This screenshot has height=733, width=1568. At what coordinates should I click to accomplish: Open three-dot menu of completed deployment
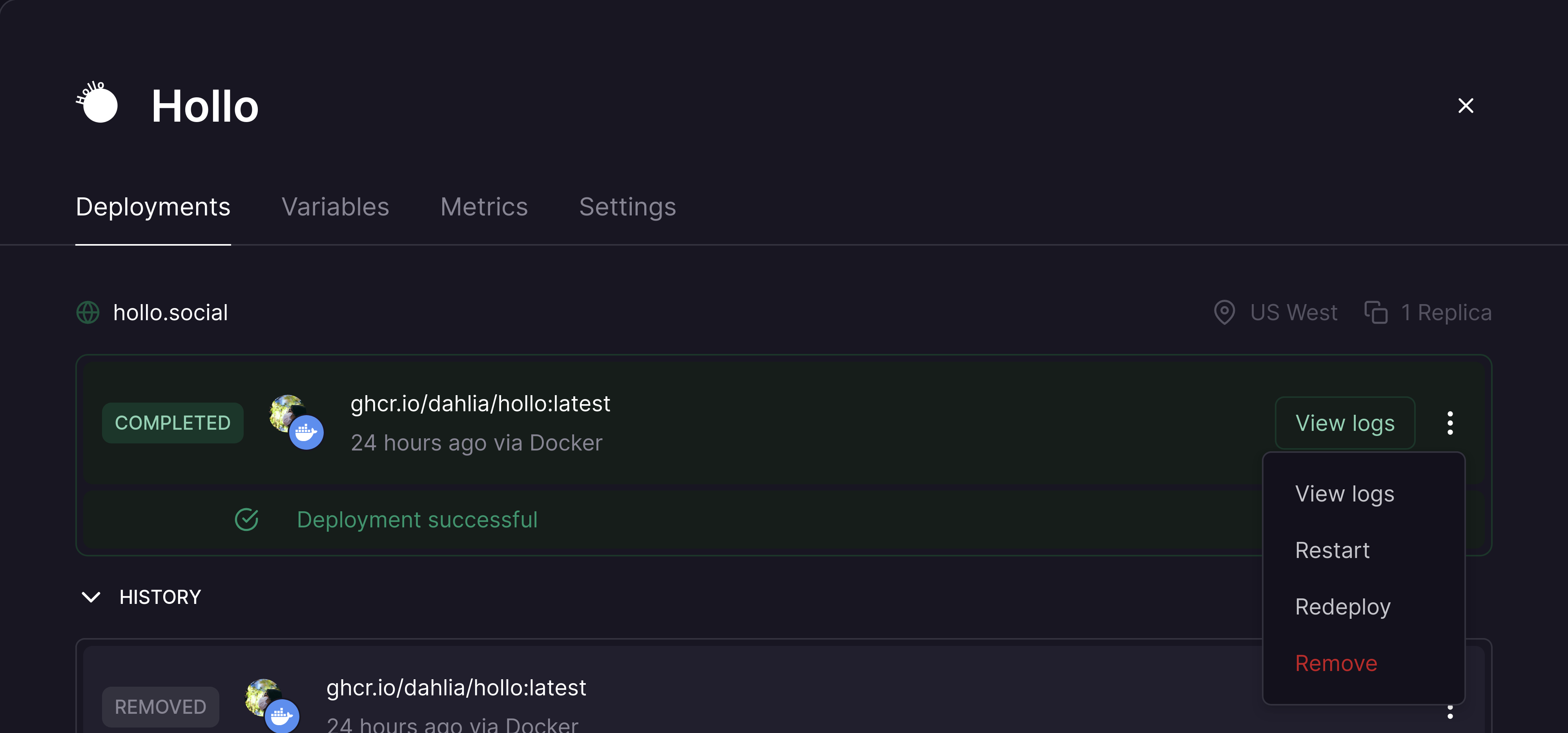point(1450,423)
